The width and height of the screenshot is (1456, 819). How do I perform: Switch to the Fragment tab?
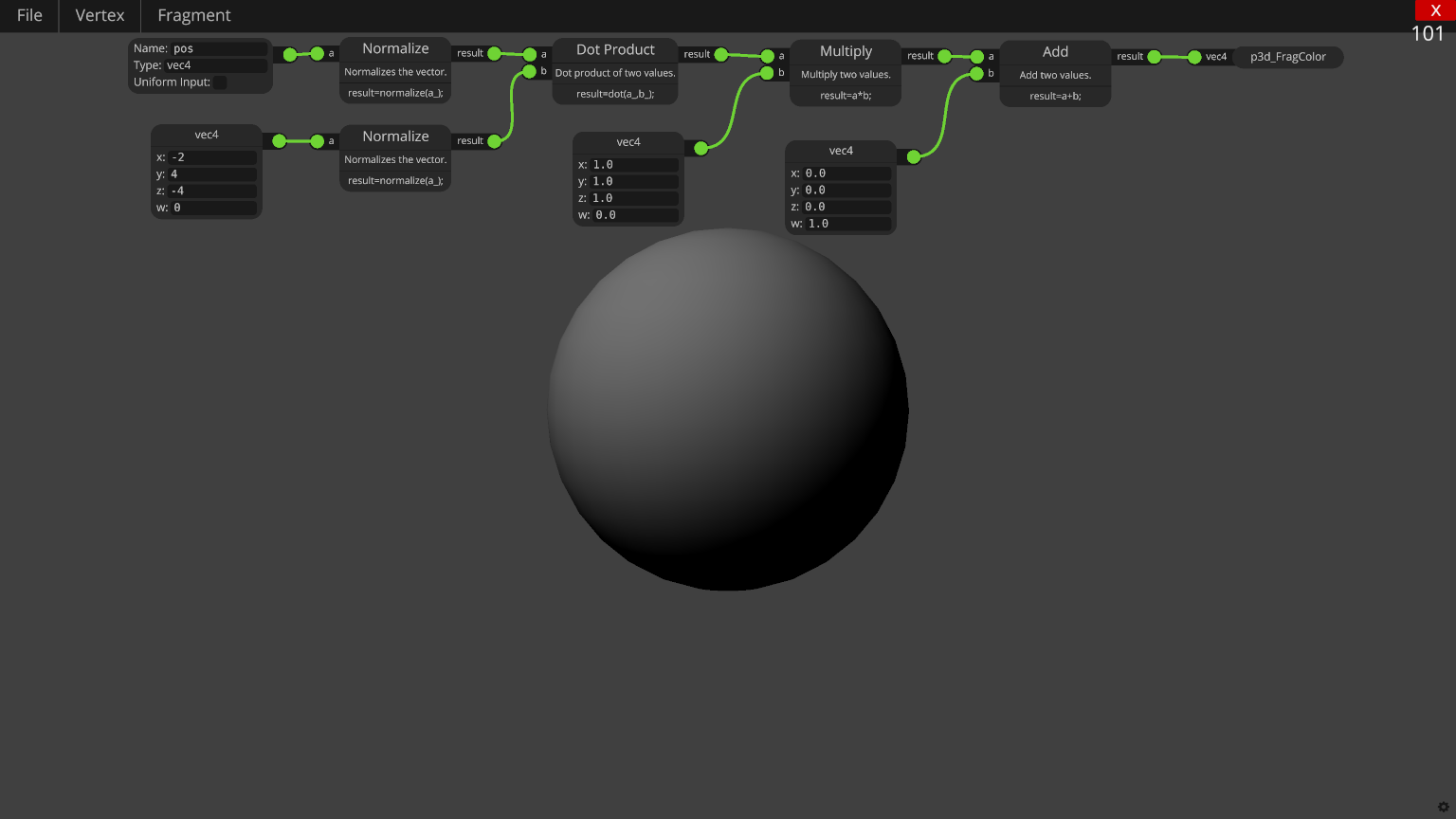click(x=193, y=15)
